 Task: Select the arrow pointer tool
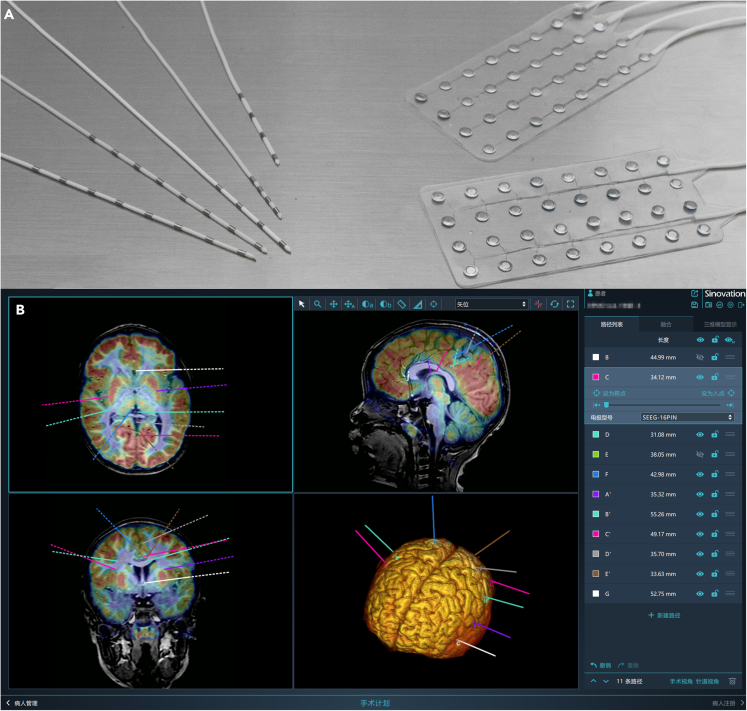point(301,303)
